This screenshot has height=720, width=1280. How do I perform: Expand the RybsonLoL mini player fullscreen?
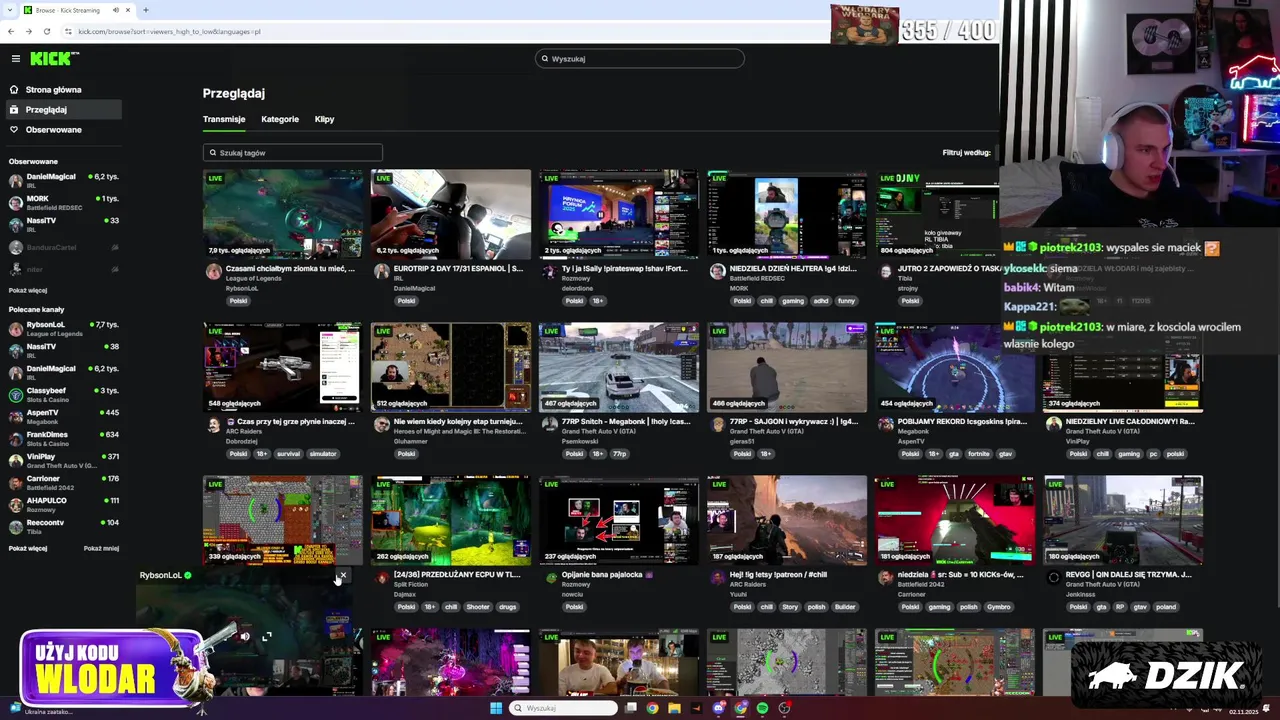pyautogui.click(x=267, y=636)
